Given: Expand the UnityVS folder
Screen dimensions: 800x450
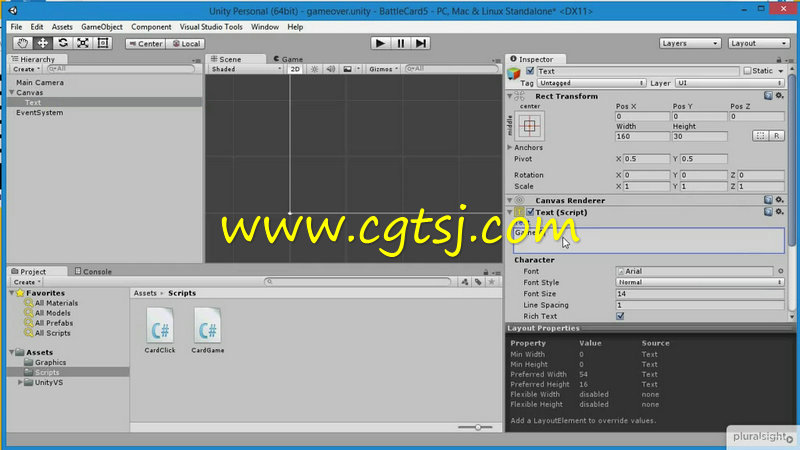Looking at the screenshot, I should pyautogui.click(x=20, y=382).
